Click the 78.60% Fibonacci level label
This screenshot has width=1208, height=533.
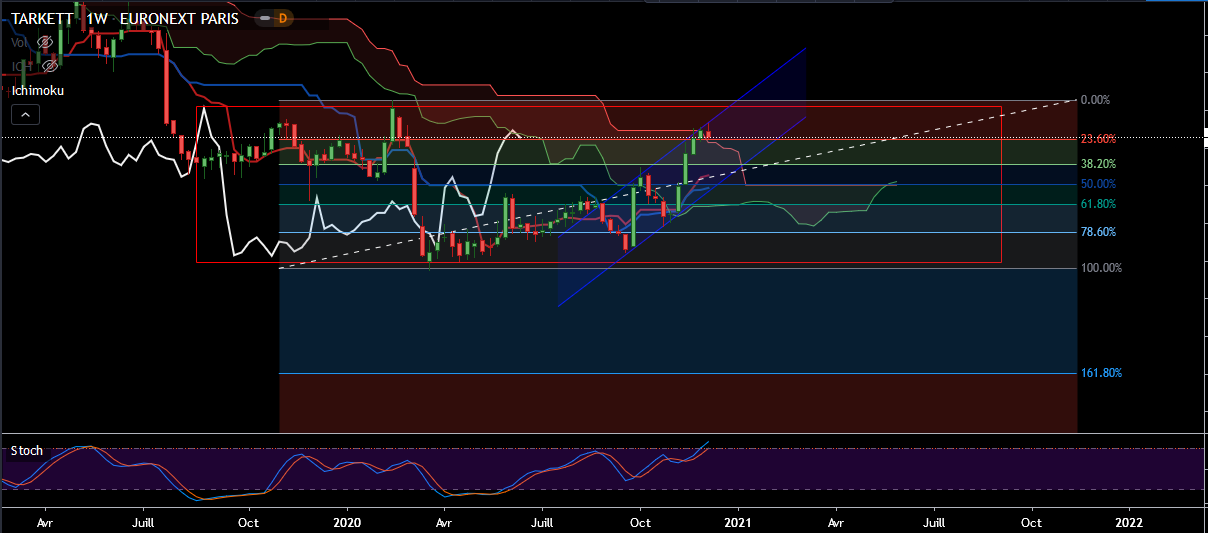point(1099,232)
